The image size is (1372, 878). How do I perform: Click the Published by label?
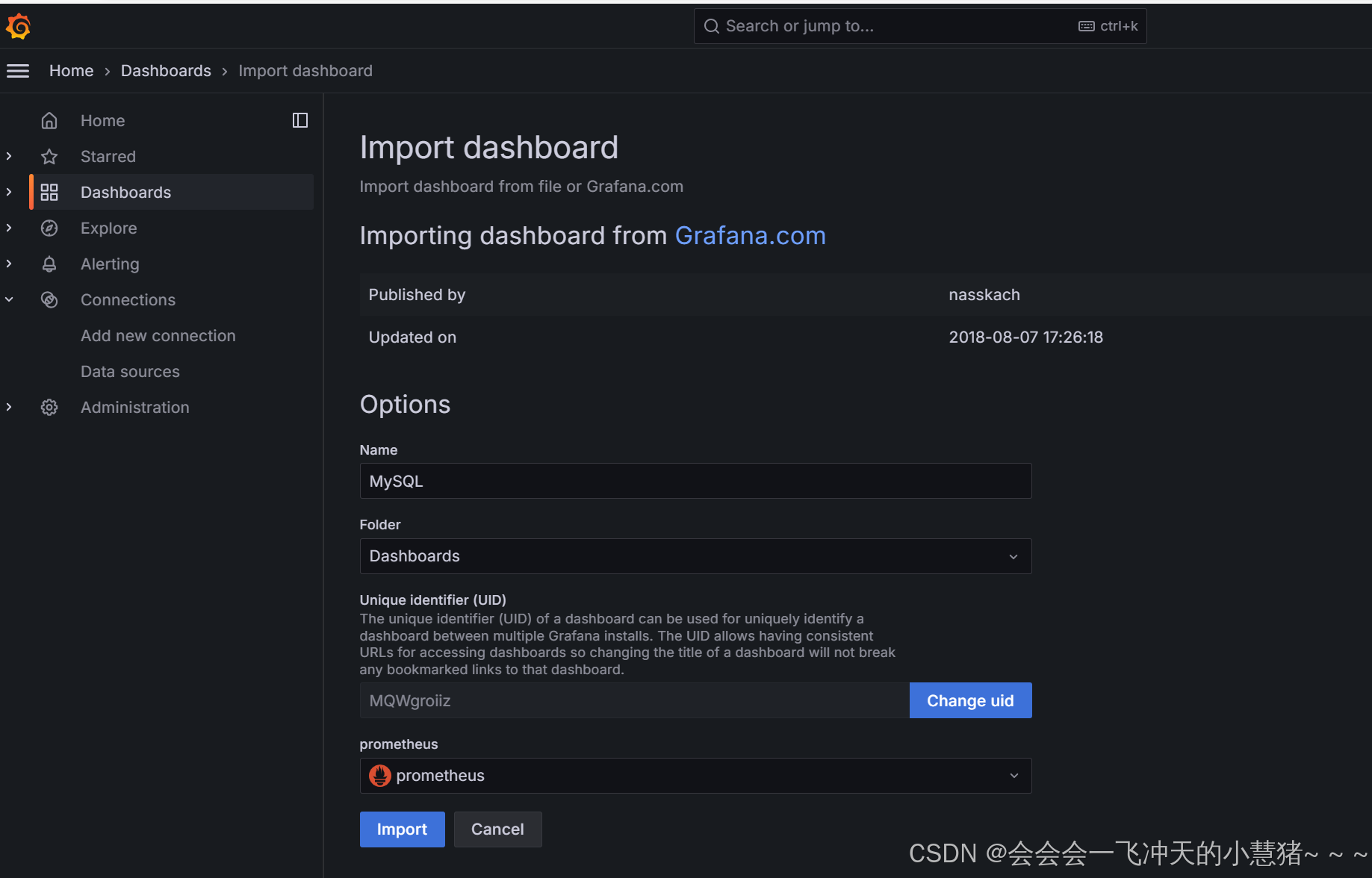coord(417,295)
